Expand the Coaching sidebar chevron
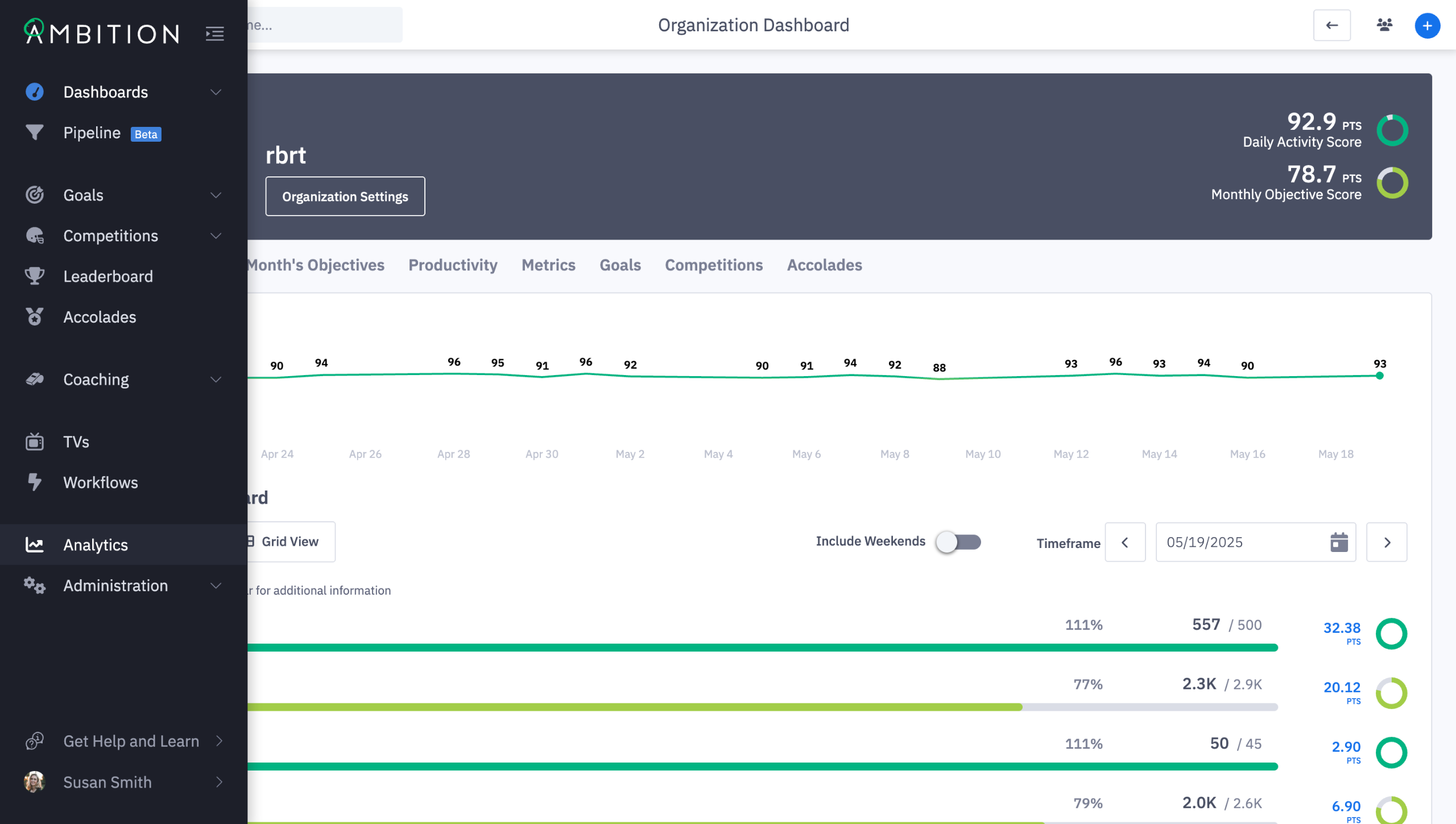The width and height of the screenshot is (1456, 824). point(216,380)
